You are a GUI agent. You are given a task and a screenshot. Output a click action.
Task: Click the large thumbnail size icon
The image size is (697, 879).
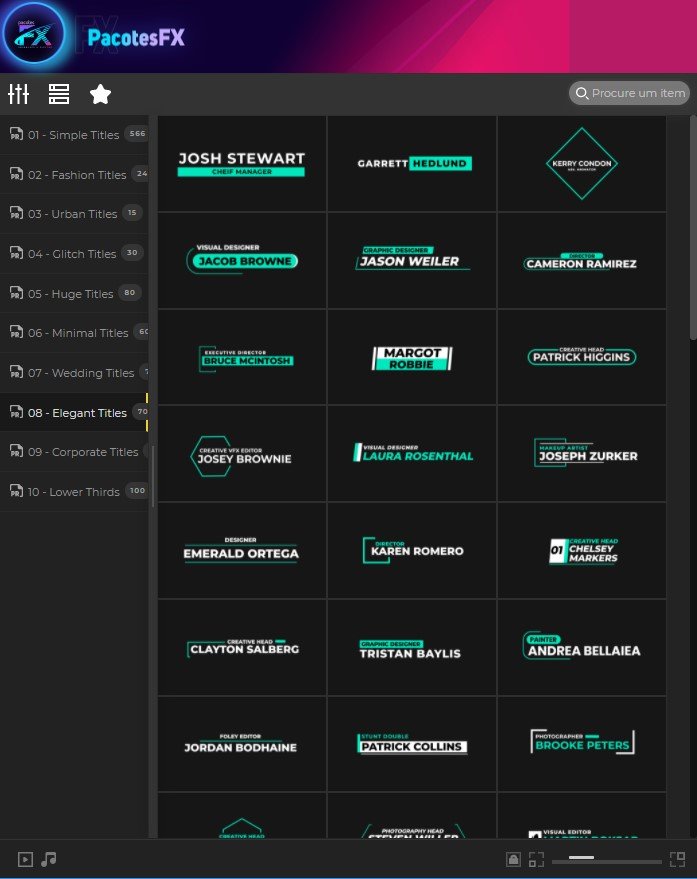click(x=677, y=859)
